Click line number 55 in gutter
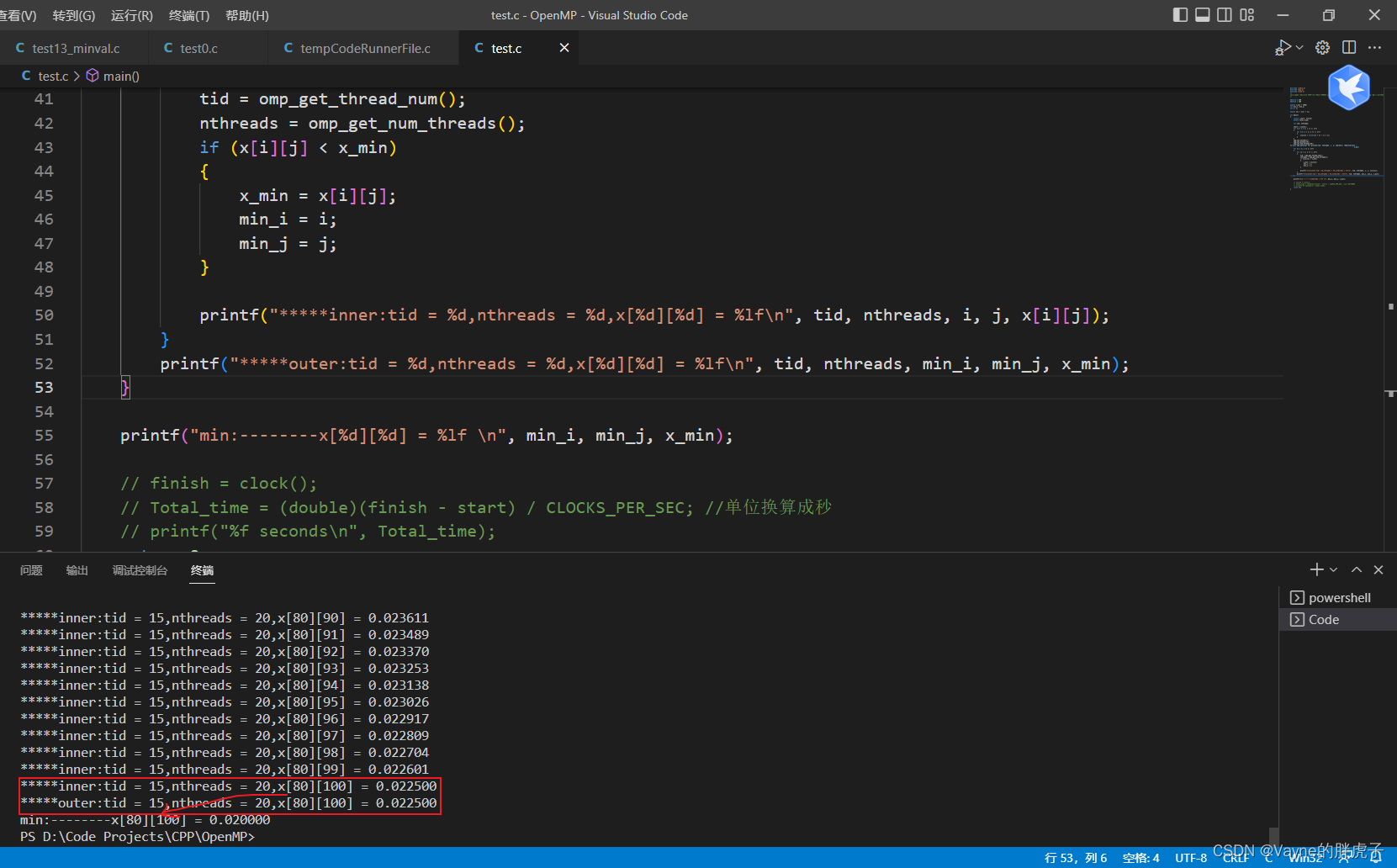Screen dimensions: 1397x868 44,436
